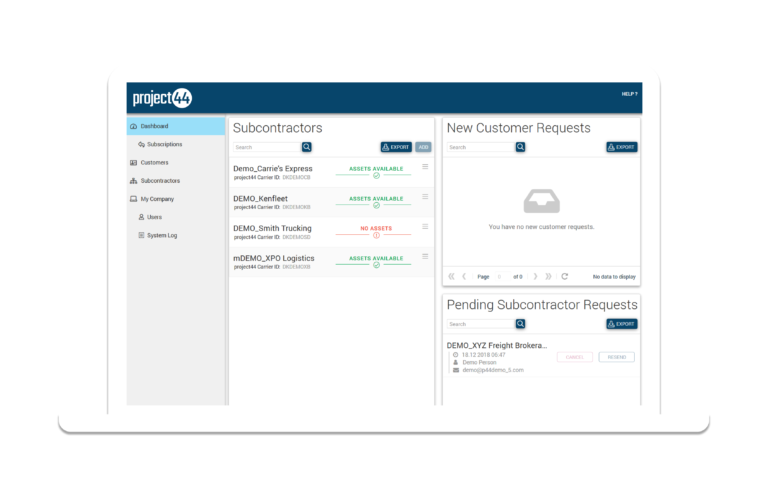
Task: Select the Demo_Carrie's Express subcontractor name
Action: click(273, 168)
